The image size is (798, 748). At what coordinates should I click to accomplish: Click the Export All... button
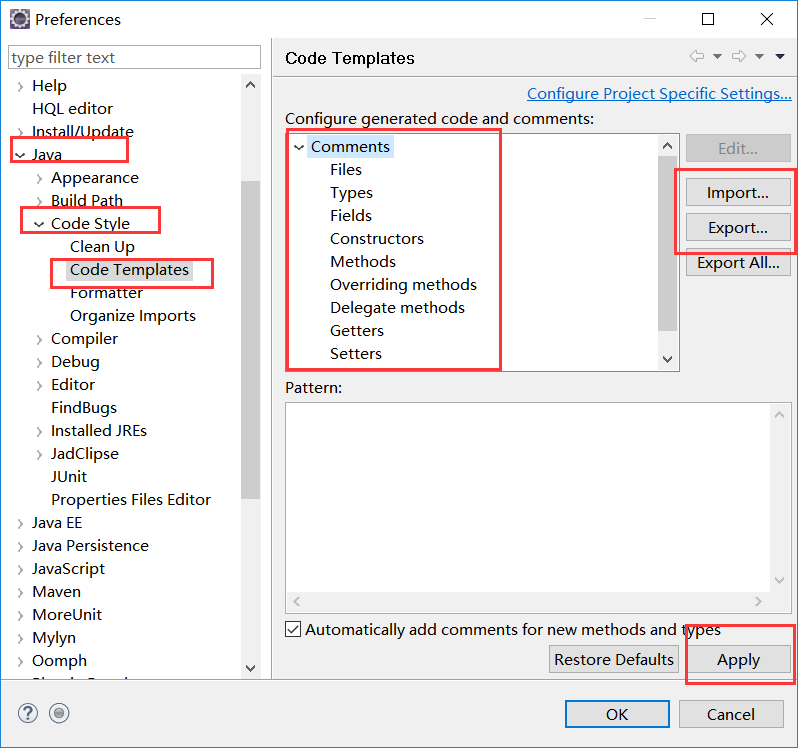[x=738, y=263]
